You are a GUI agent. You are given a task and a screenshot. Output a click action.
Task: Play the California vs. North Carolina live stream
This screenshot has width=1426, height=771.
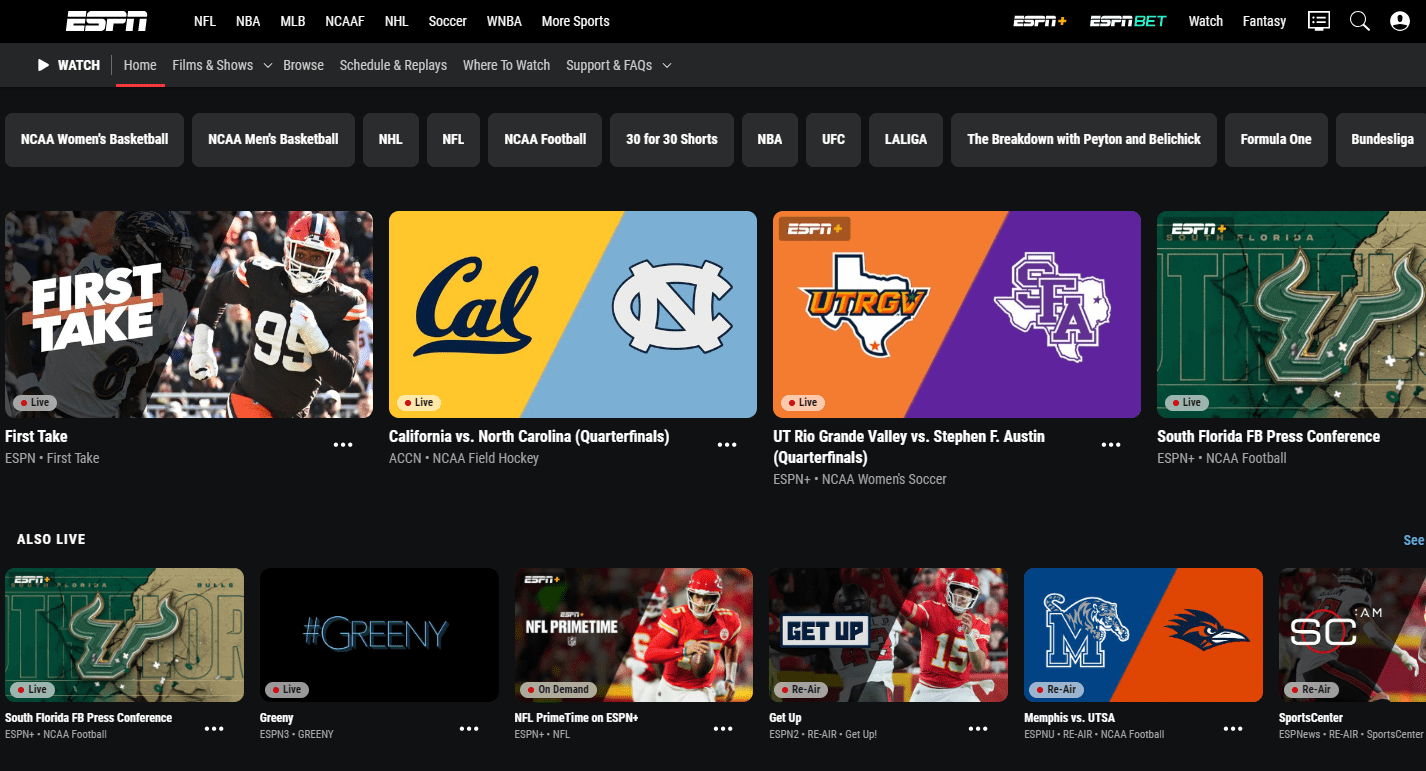pyautogui.click(x=572, y=313)
